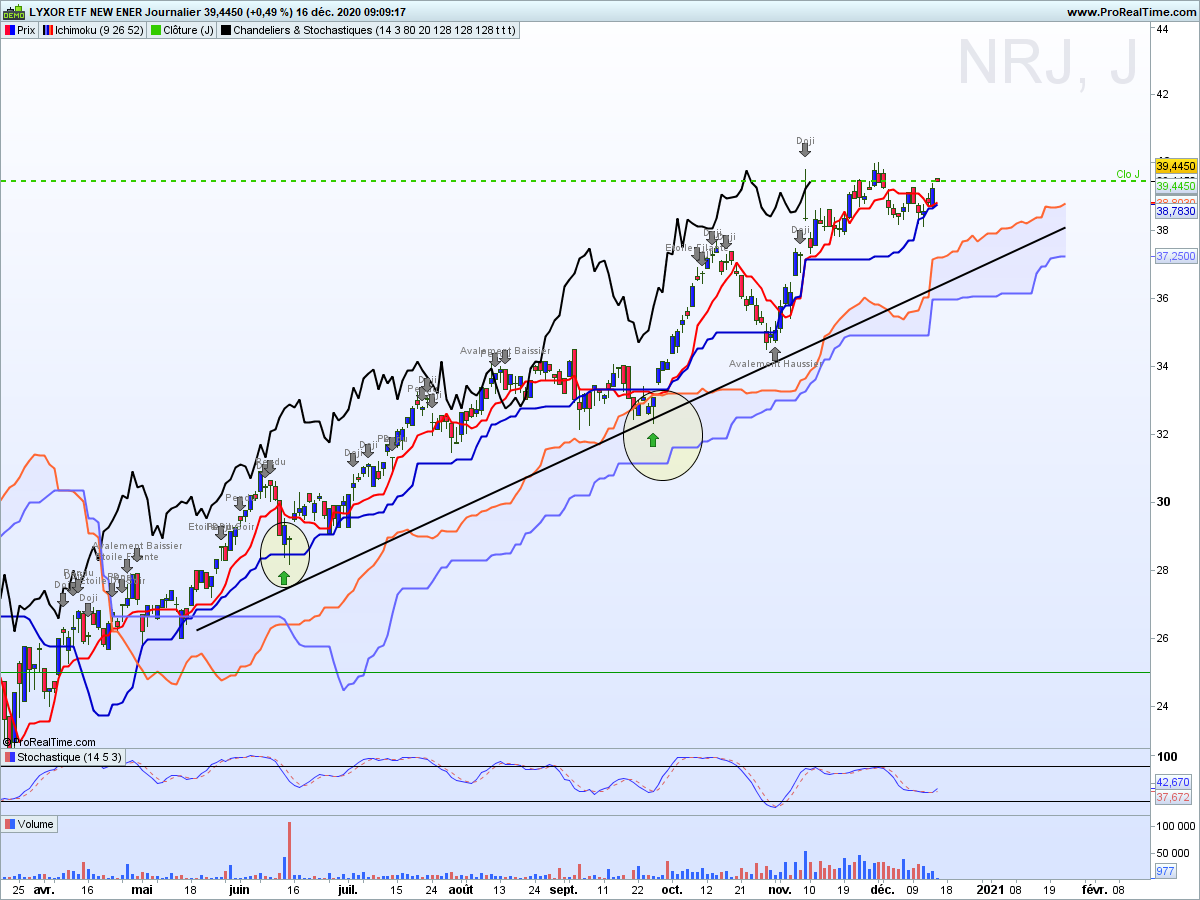Image resolution: width=1200 pixels, height=900 pixels.
Task: Select the 977 volume value tag
Action: click(x=1165, y=872)
